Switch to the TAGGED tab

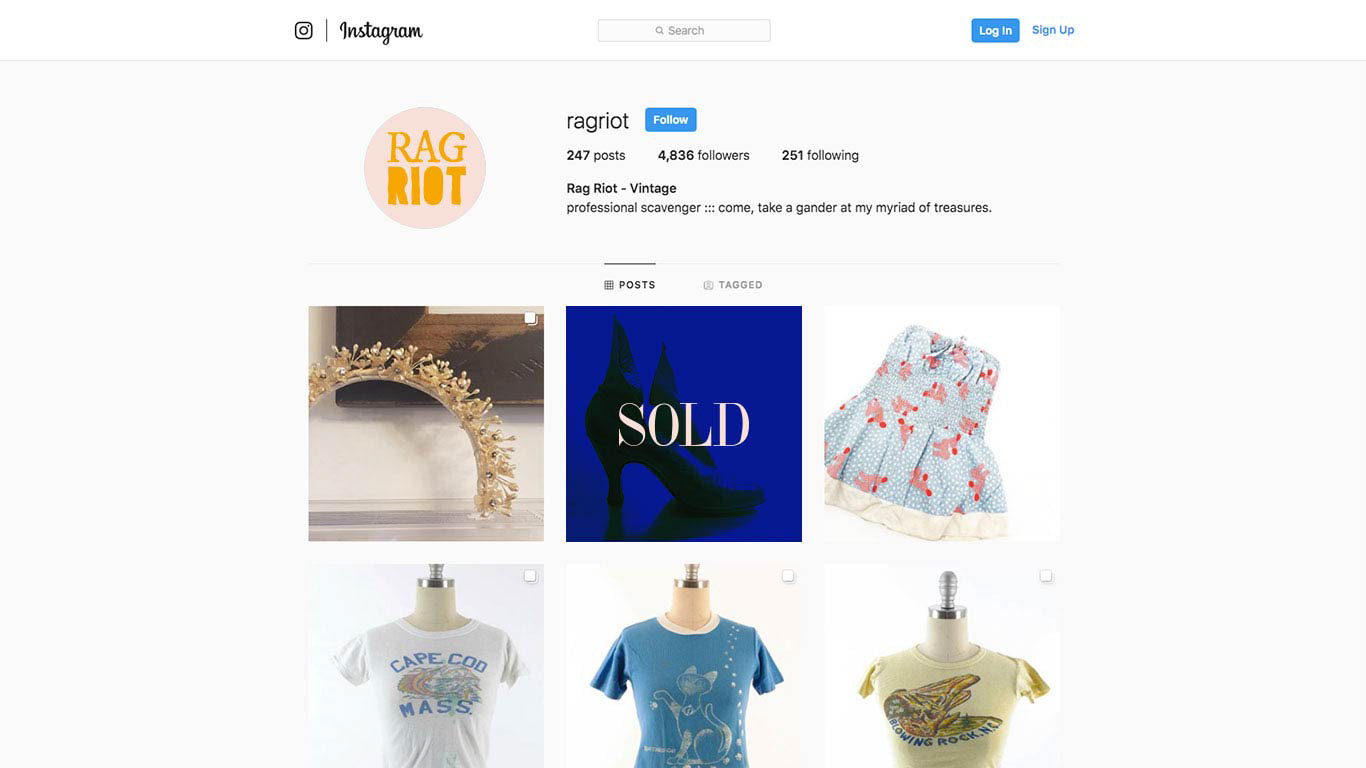[x=733, y=285]
